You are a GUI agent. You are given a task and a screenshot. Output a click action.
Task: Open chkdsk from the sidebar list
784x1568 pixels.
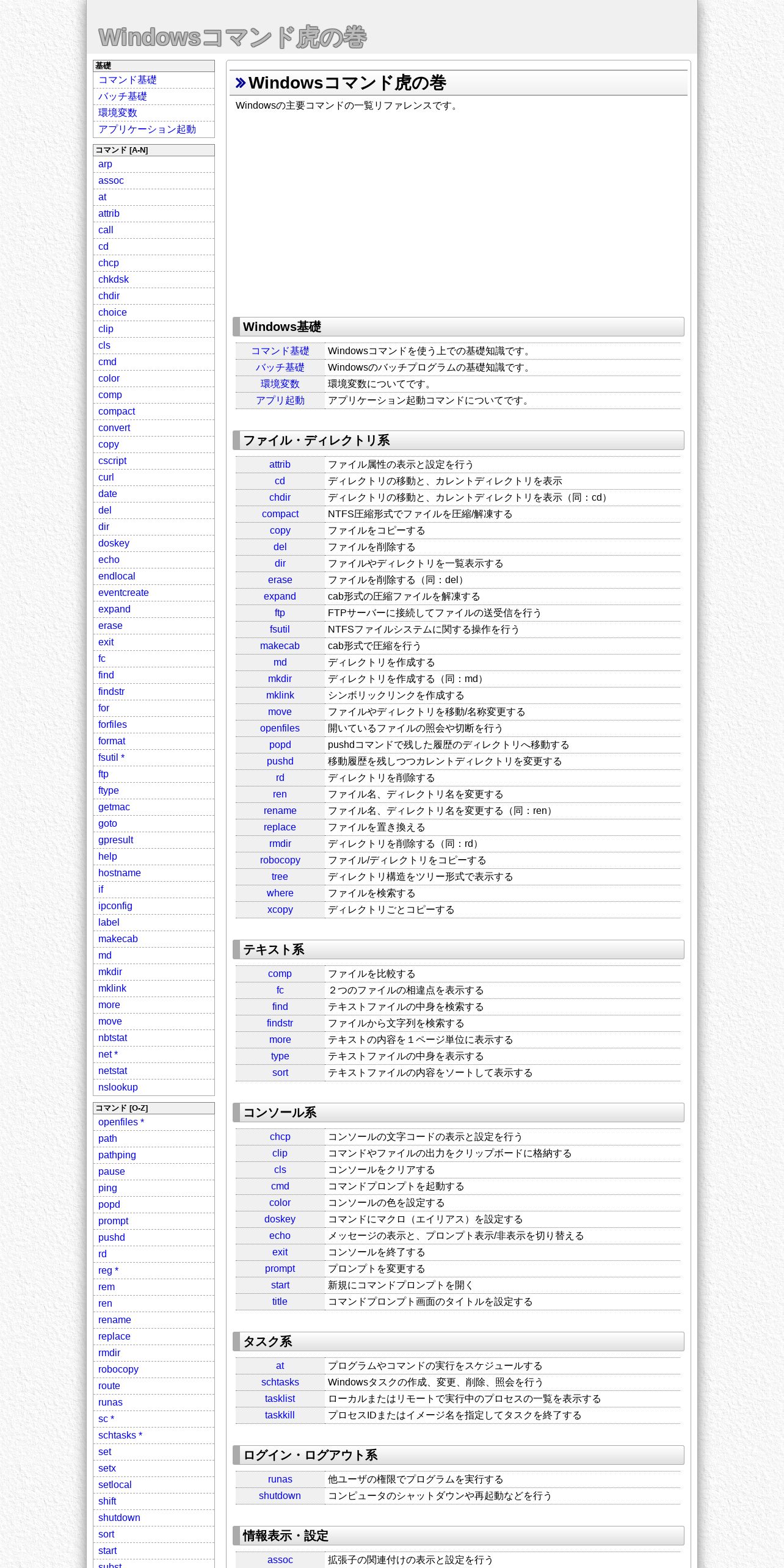[113, 280]
